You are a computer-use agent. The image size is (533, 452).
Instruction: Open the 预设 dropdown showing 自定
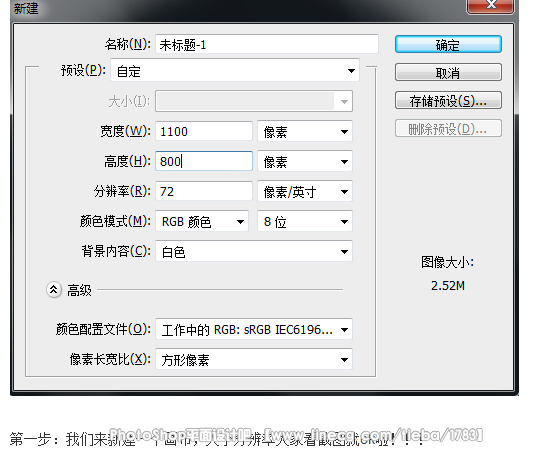235,71
